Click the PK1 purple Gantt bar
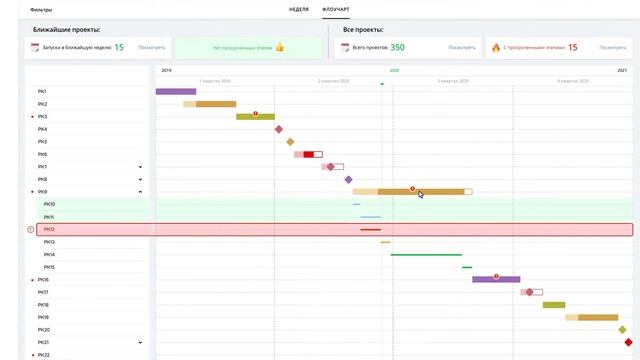 [x=176, y=91]
